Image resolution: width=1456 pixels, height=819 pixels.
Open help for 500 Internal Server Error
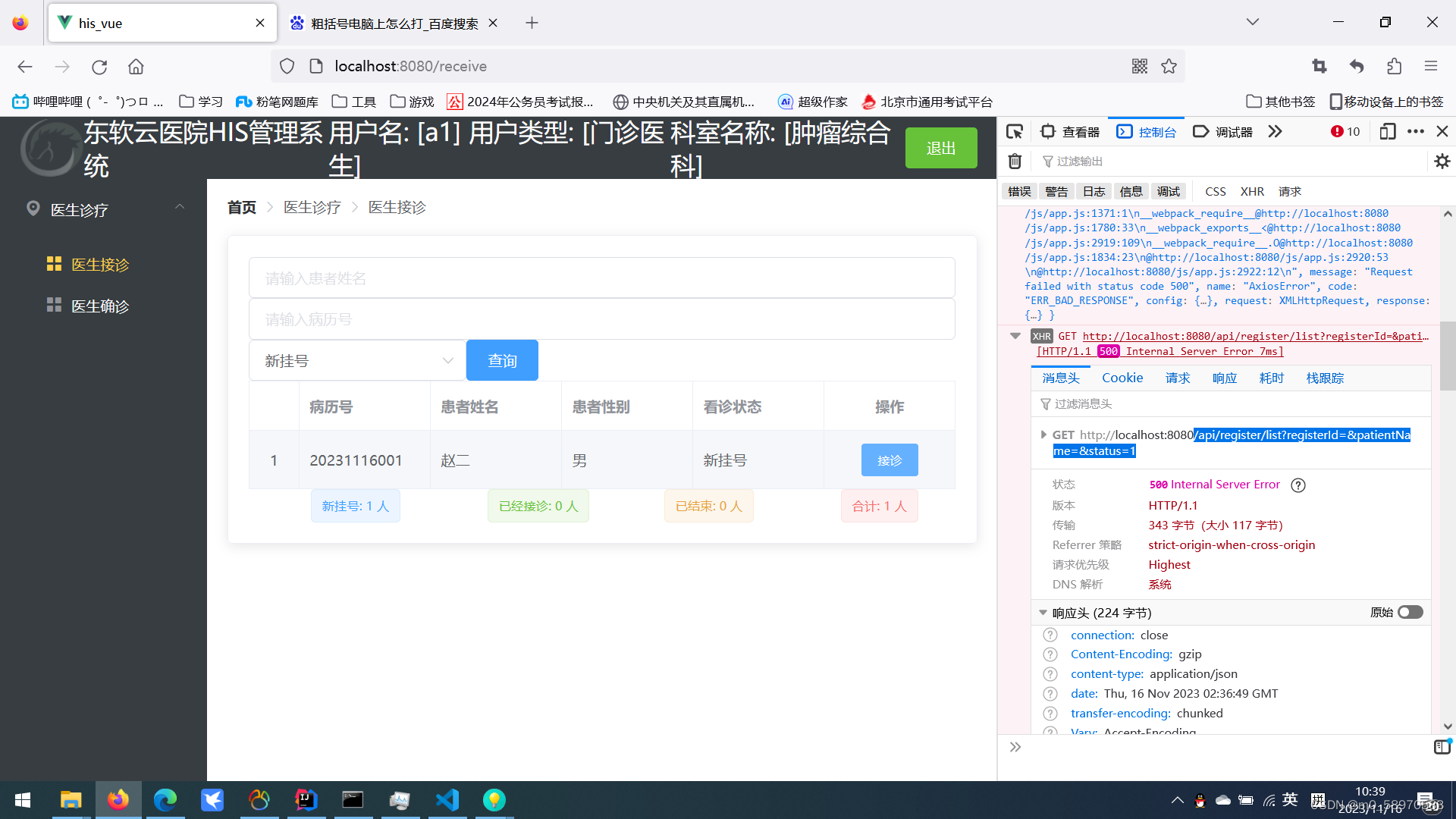1298,485
